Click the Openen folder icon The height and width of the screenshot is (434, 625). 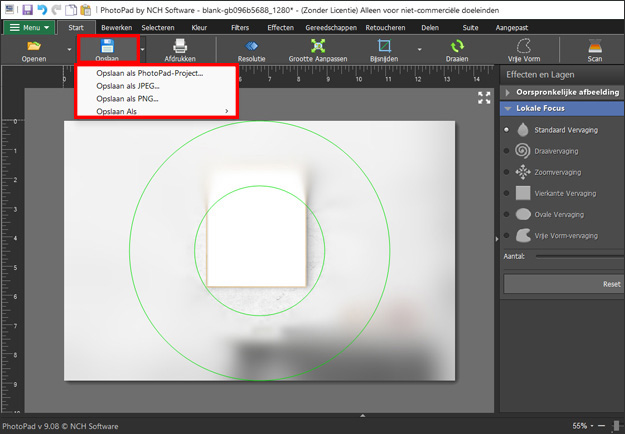[x=34, y=46]
